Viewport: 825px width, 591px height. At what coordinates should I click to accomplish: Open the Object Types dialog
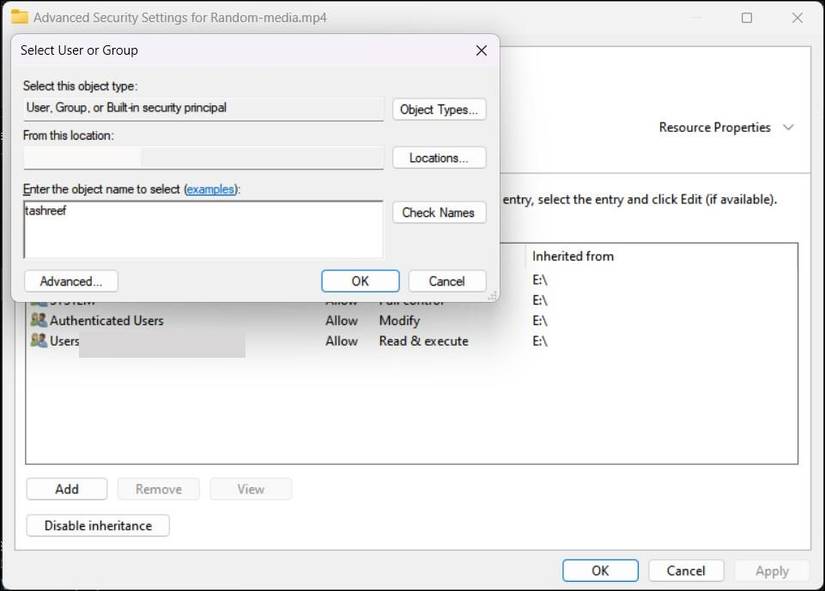439,110
